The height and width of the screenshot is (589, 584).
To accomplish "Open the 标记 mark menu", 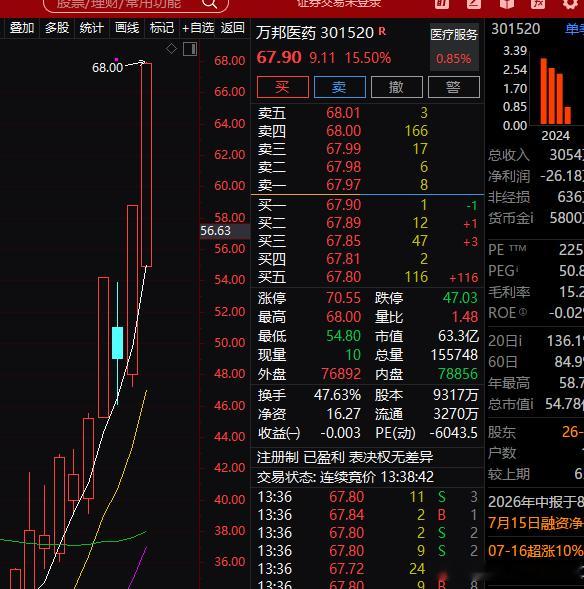I will click(161, 28).
